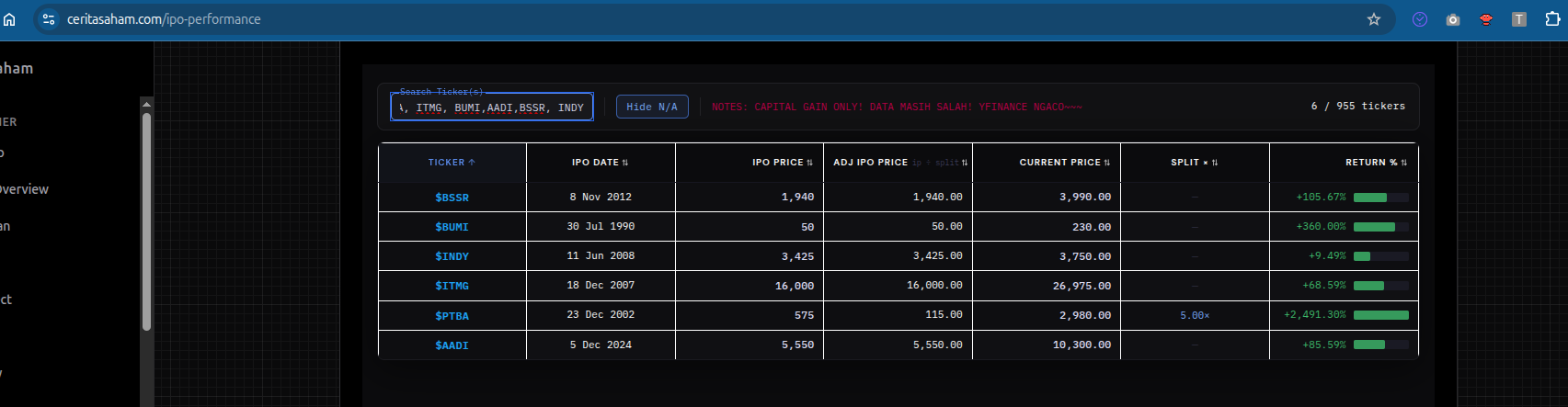The height and width of the screenshot is (407, 1568).
Task: Click the +2,491.30% return value
Action: [x=1314, y=314]
